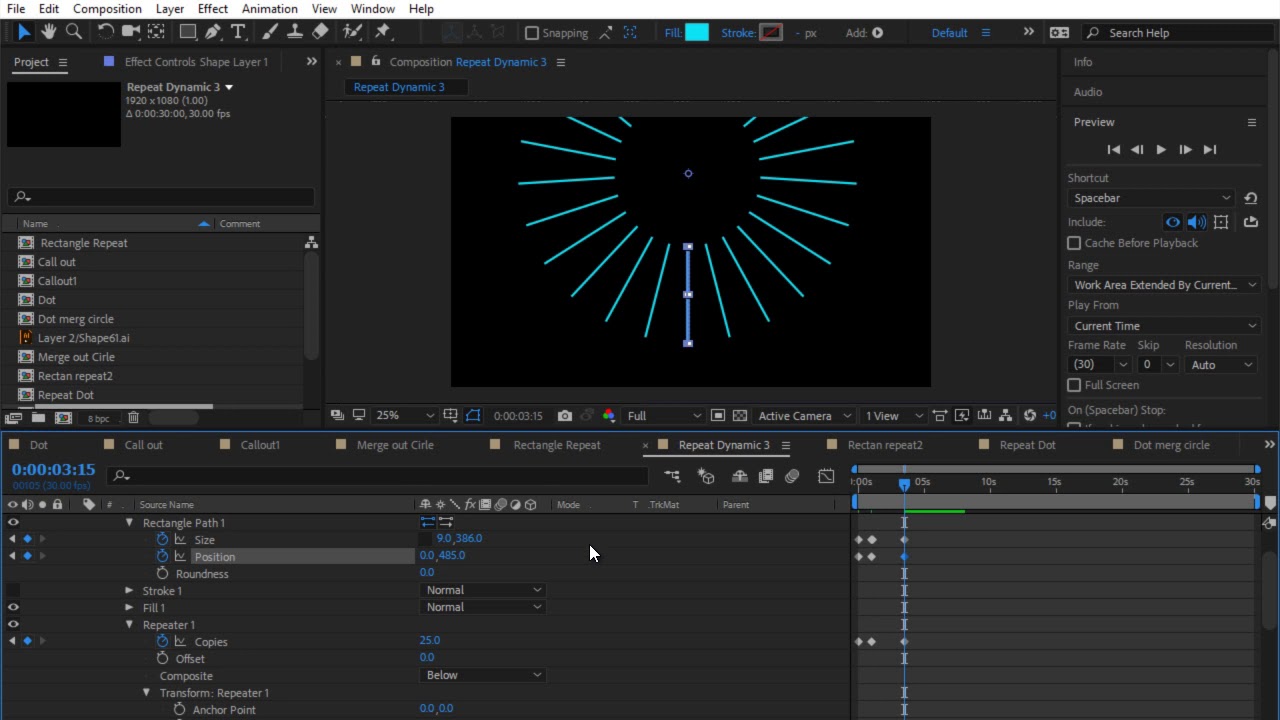Open the Play From Current Time dropdown

[1164, 326]
